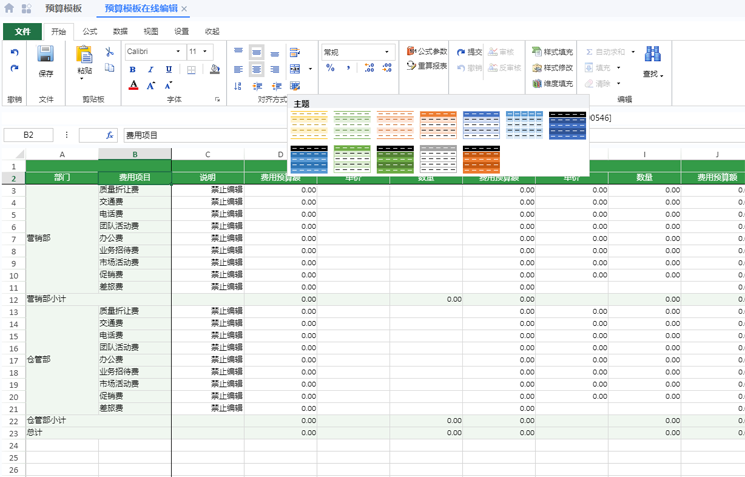Viewport: 745px width, 477px height.
Task: Click the Cut scissors icon
Action: pyautogui.click(x=109, y=52)
